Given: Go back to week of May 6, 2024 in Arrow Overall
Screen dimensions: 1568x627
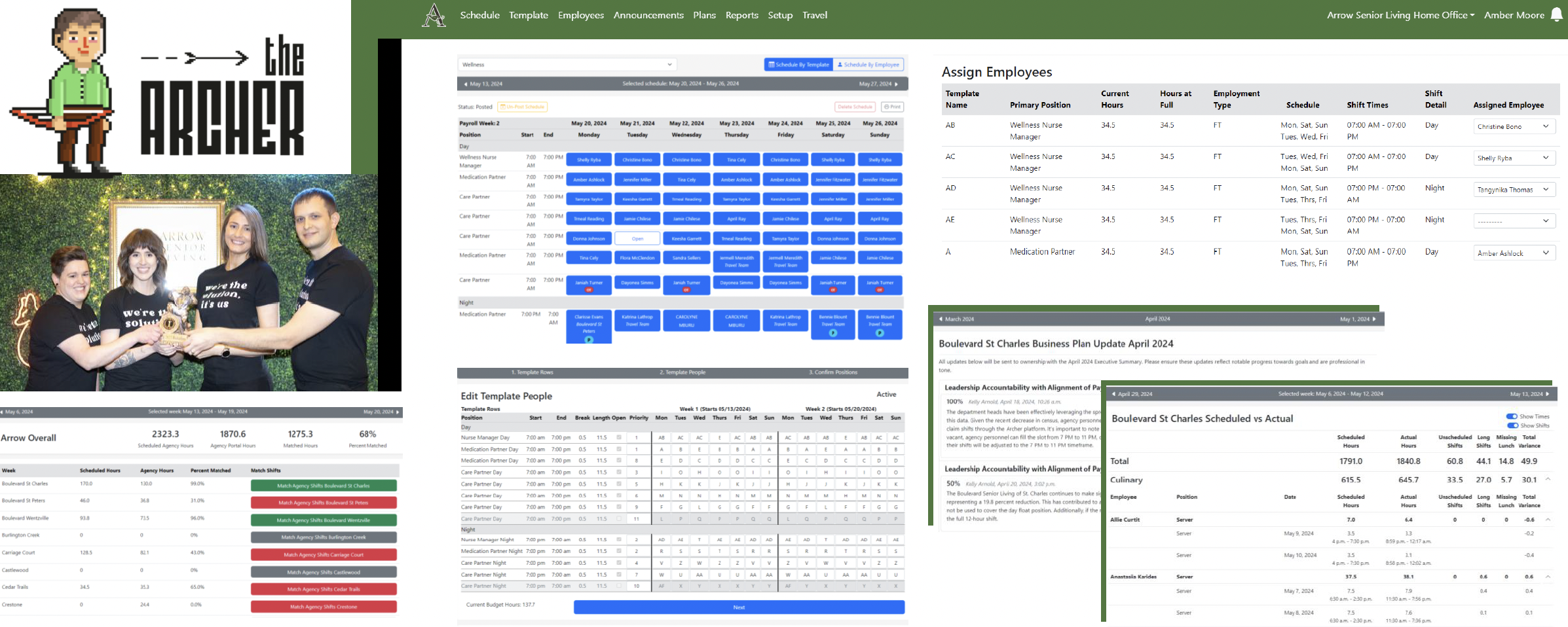Looking at the screenshot, I should 16,412.
